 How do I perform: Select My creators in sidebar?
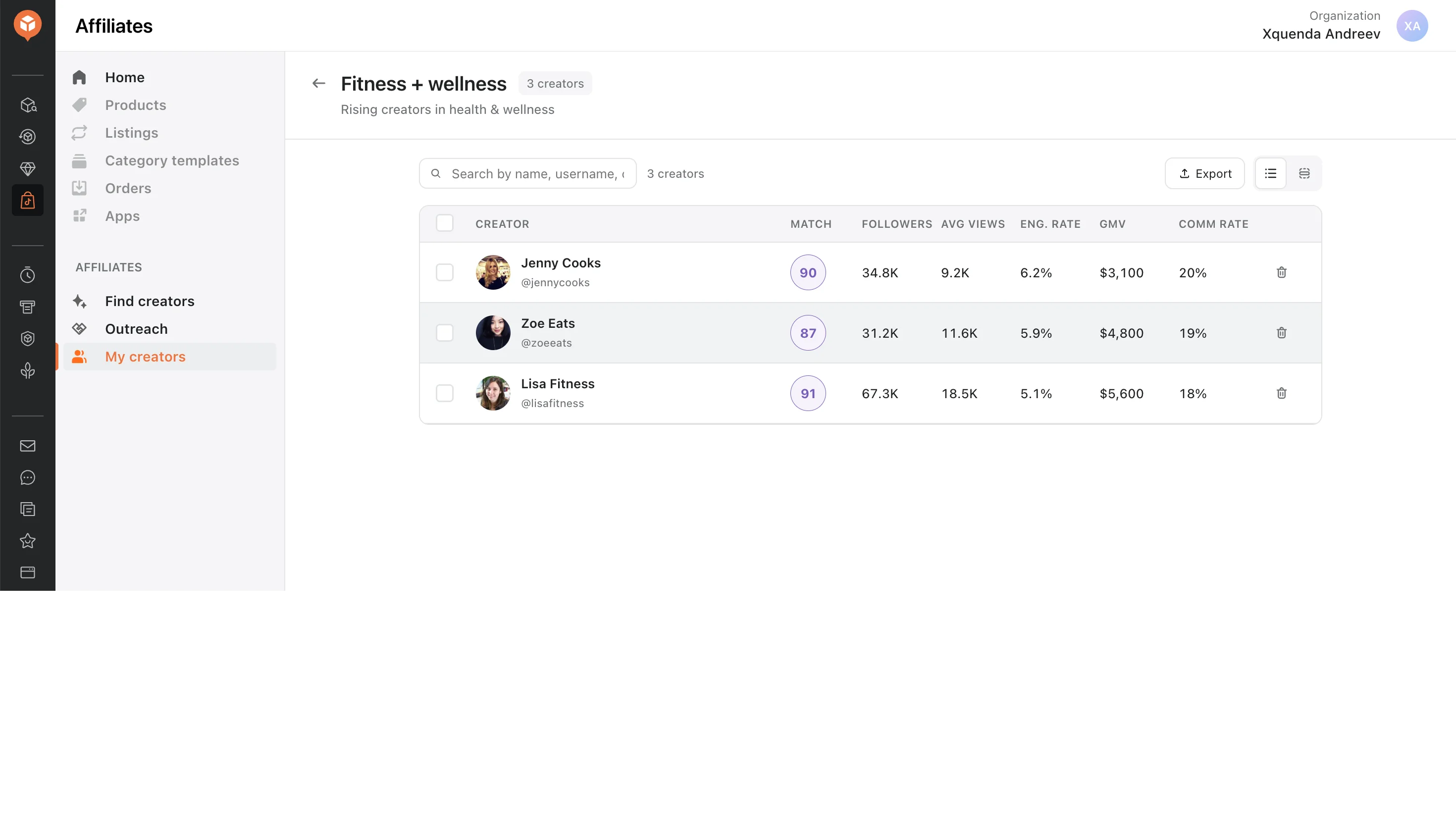pyautogui.click(x=169, y=357)
